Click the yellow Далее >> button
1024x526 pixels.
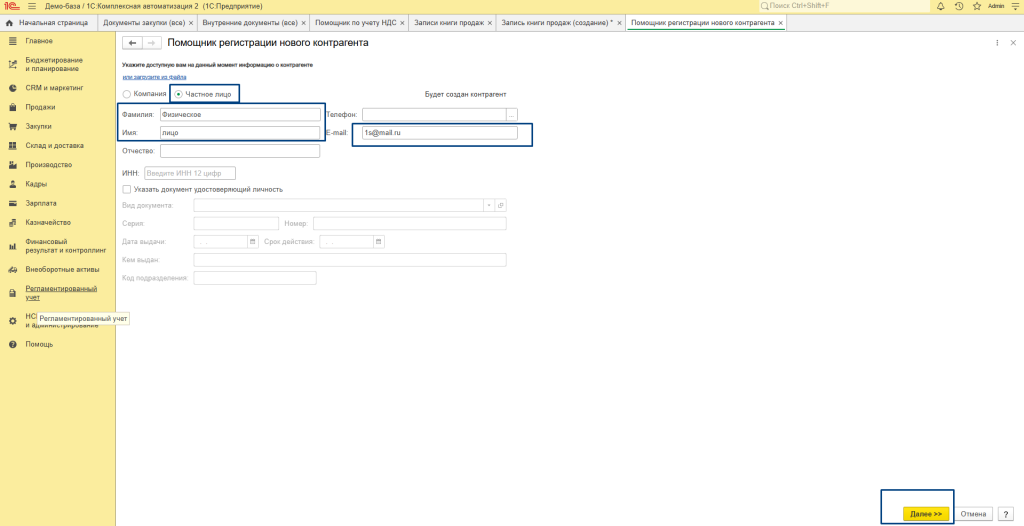point(926,514)
